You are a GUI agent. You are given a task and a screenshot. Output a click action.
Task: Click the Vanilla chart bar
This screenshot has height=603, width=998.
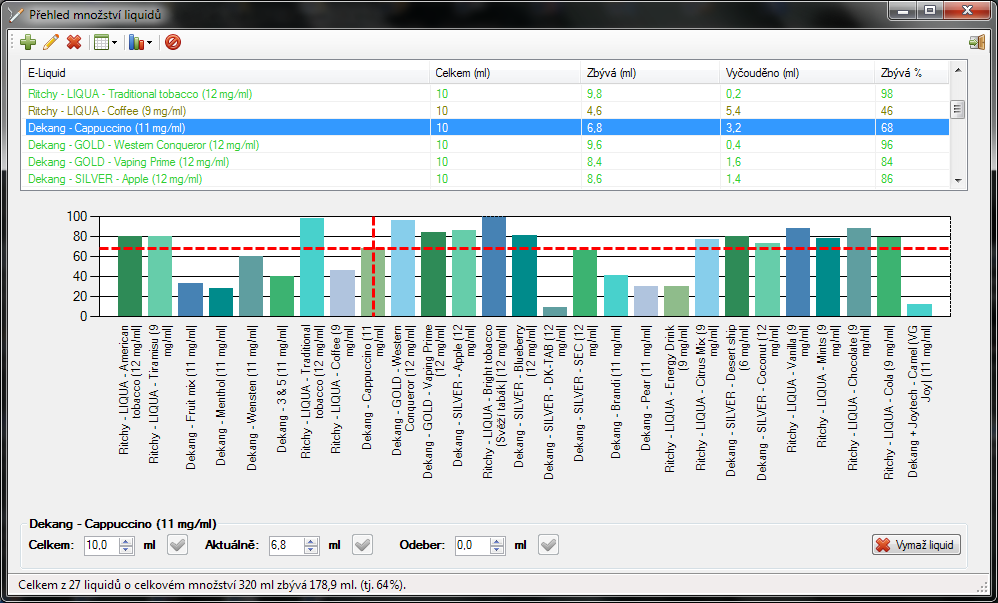tap(798, 272)
